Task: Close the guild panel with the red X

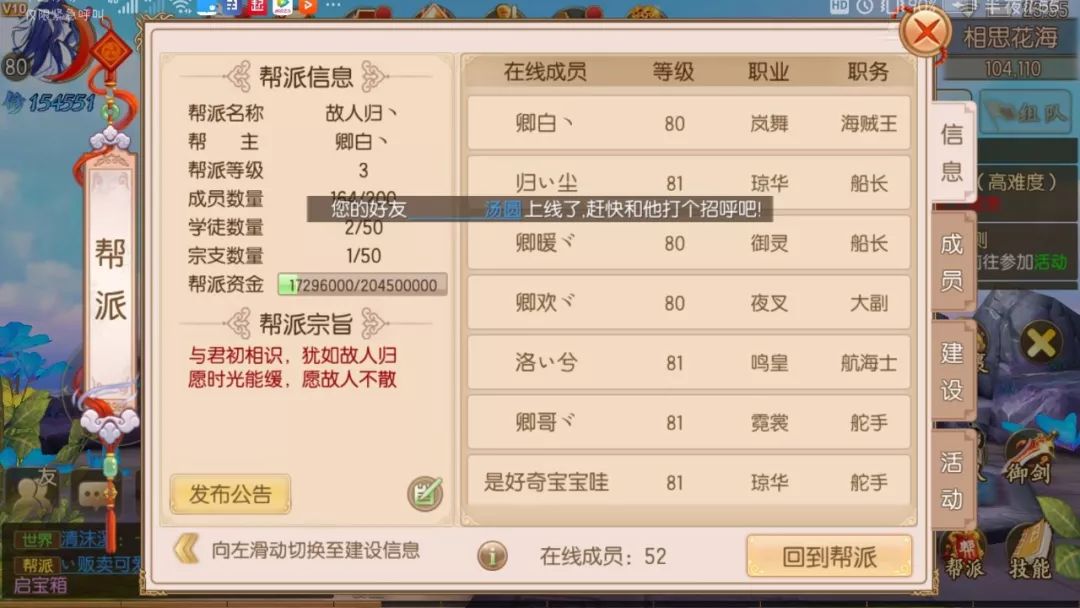Action: pos(925,32)
